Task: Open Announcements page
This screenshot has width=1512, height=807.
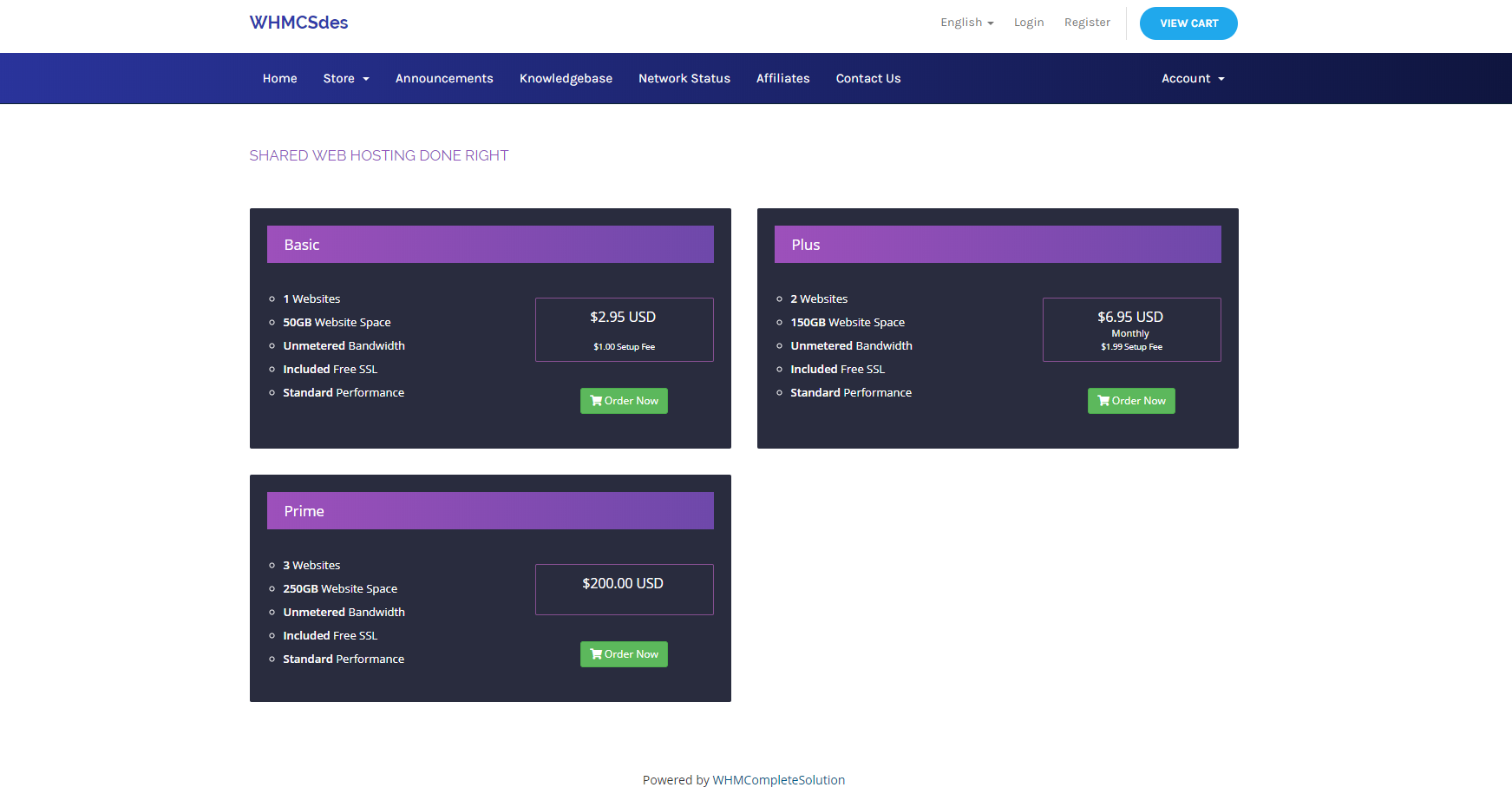Action: [x=444, y=78]
